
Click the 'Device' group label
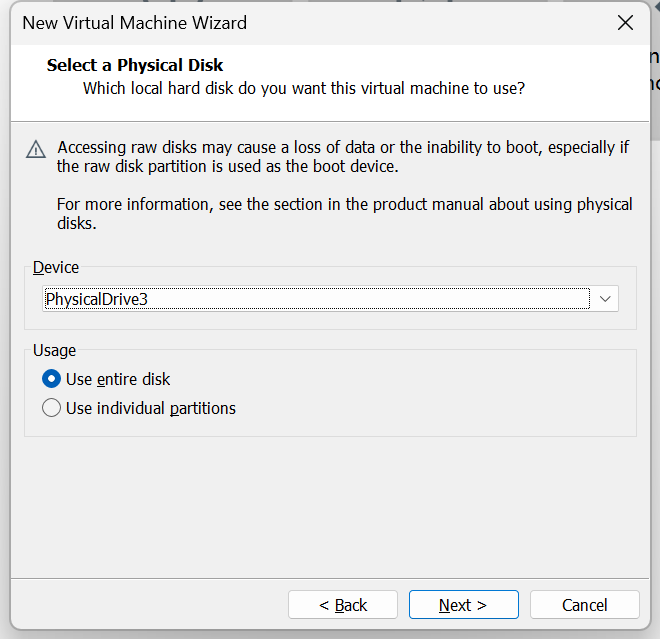(x=56, y=268)
